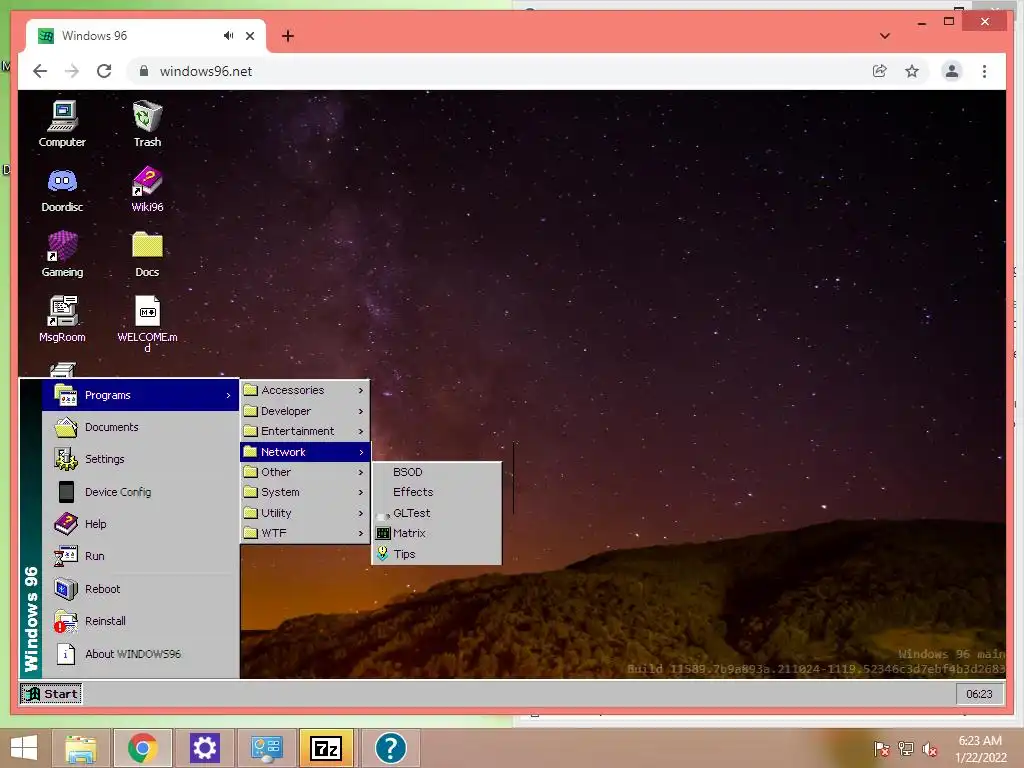Viewport: 1024px width, 768px height.
Task: Expand the System submenu arrow
Action: point(360,492)
